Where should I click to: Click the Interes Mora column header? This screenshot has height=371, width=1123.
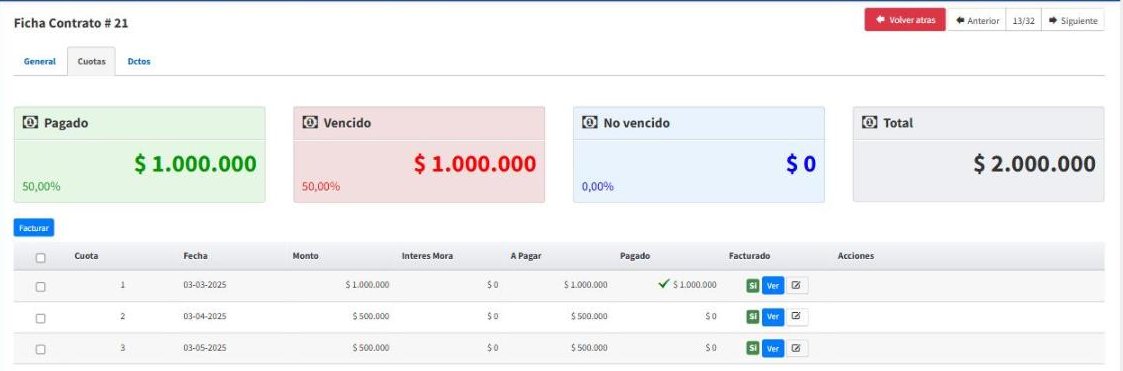point(427,256)
